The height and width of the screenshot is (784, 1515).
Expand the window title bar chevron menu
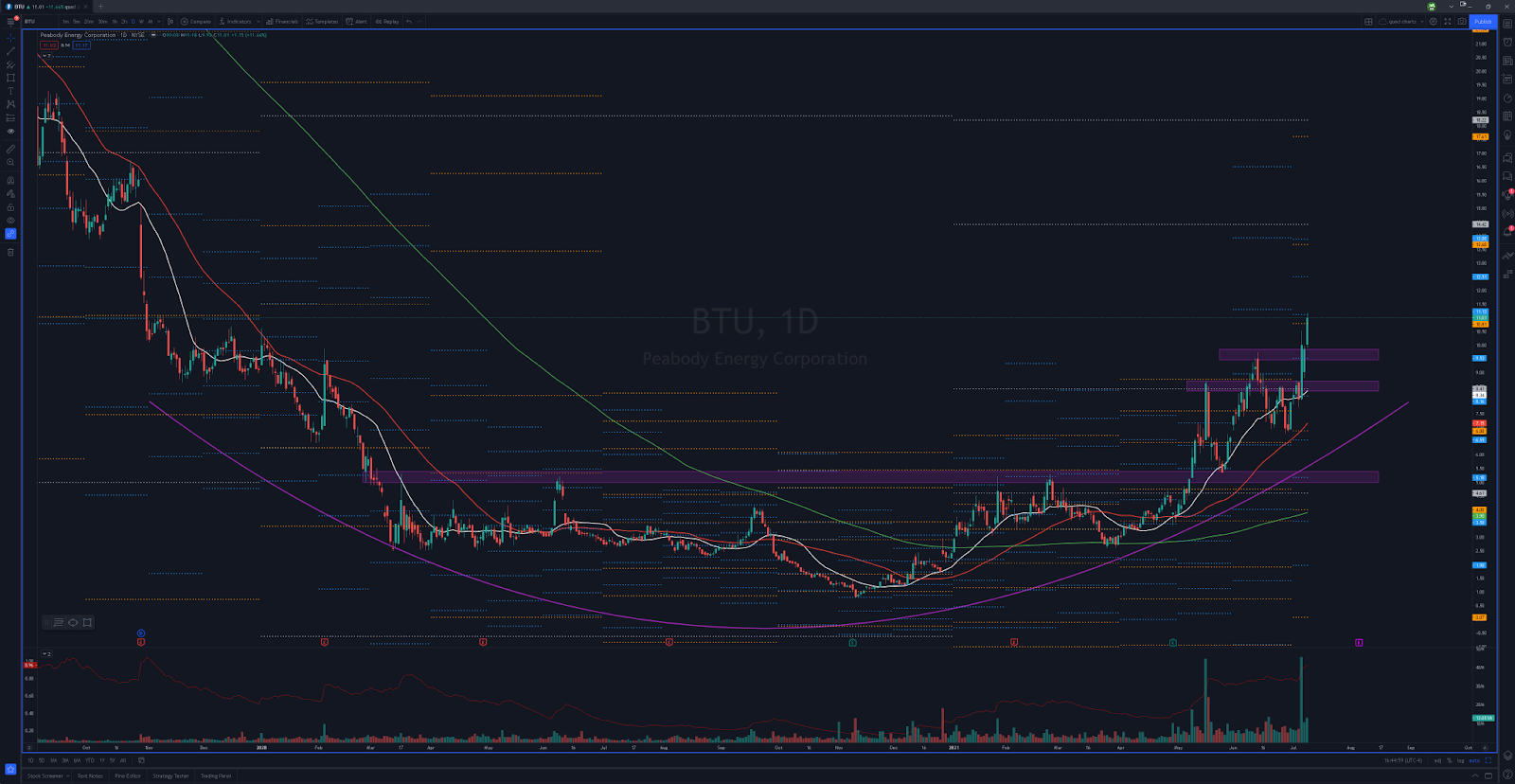tap(1451, 7)
